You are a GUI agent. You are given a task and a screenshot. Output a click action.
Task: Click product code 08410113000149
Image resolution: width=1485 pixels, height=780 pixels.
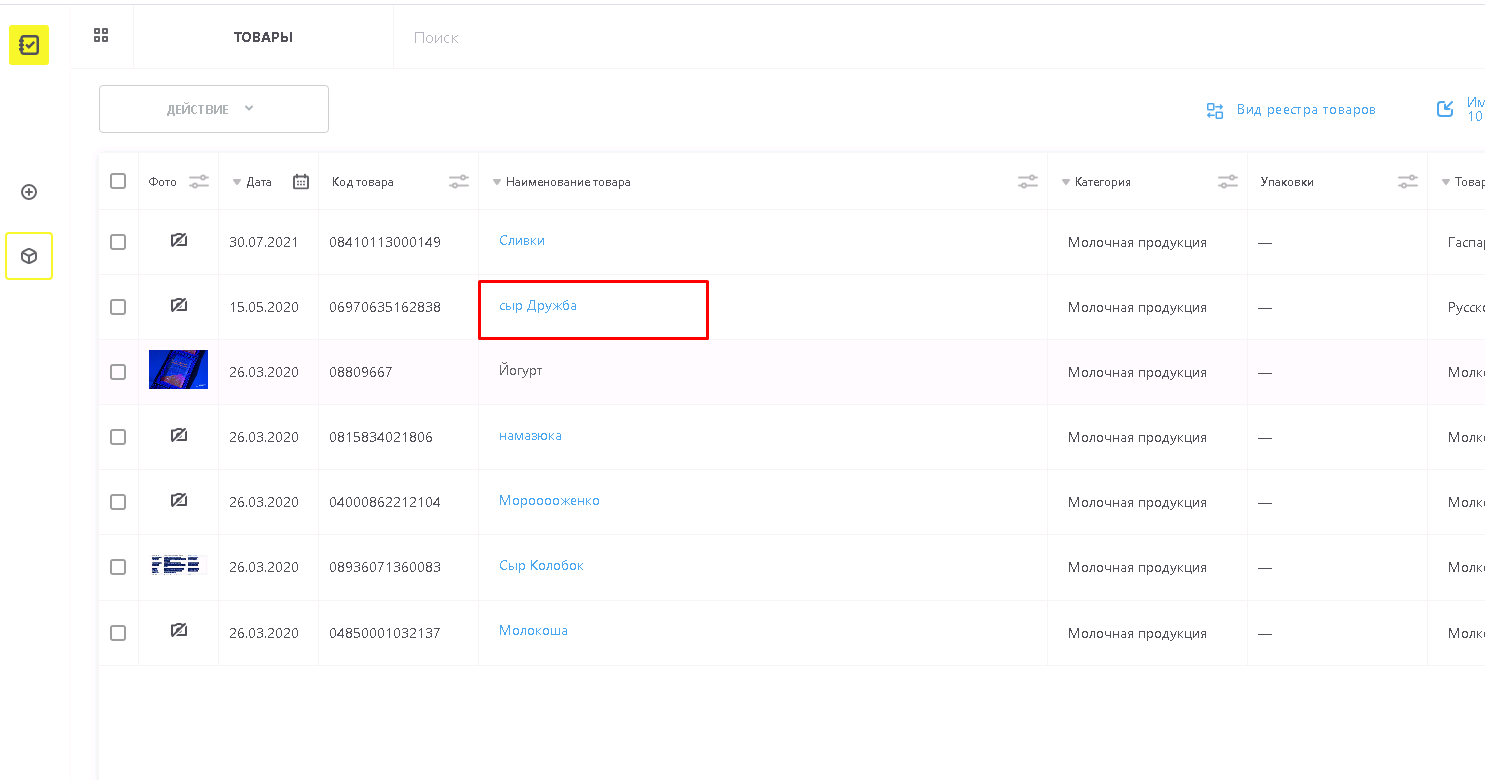point(385,242)
